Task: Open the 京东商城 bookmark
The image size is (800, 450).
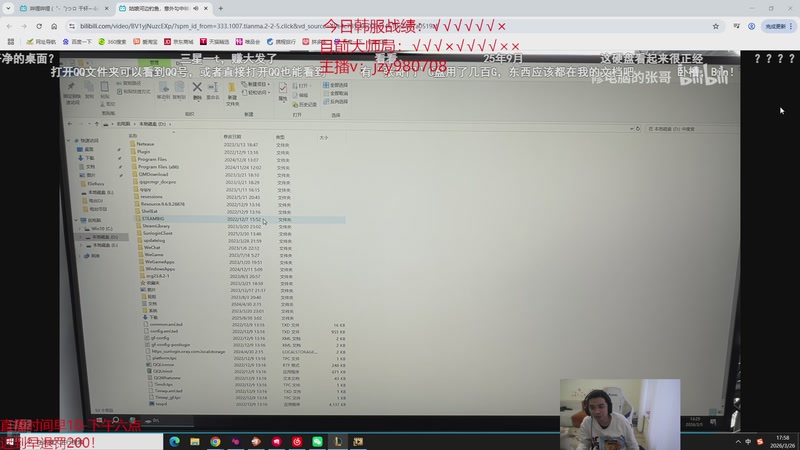Action: pyautogui.click(x=179, y=42)
